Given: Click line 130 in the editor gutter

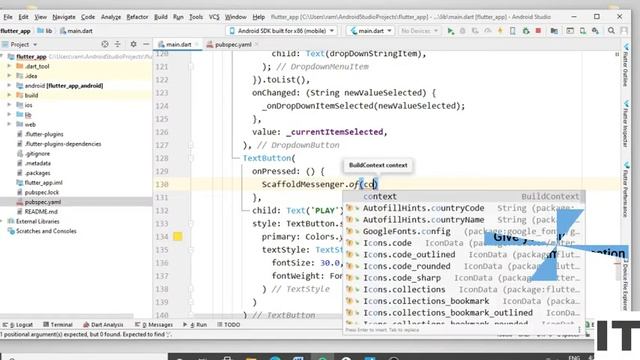Looking at the screenshot, I should click(x=162, y=184).
